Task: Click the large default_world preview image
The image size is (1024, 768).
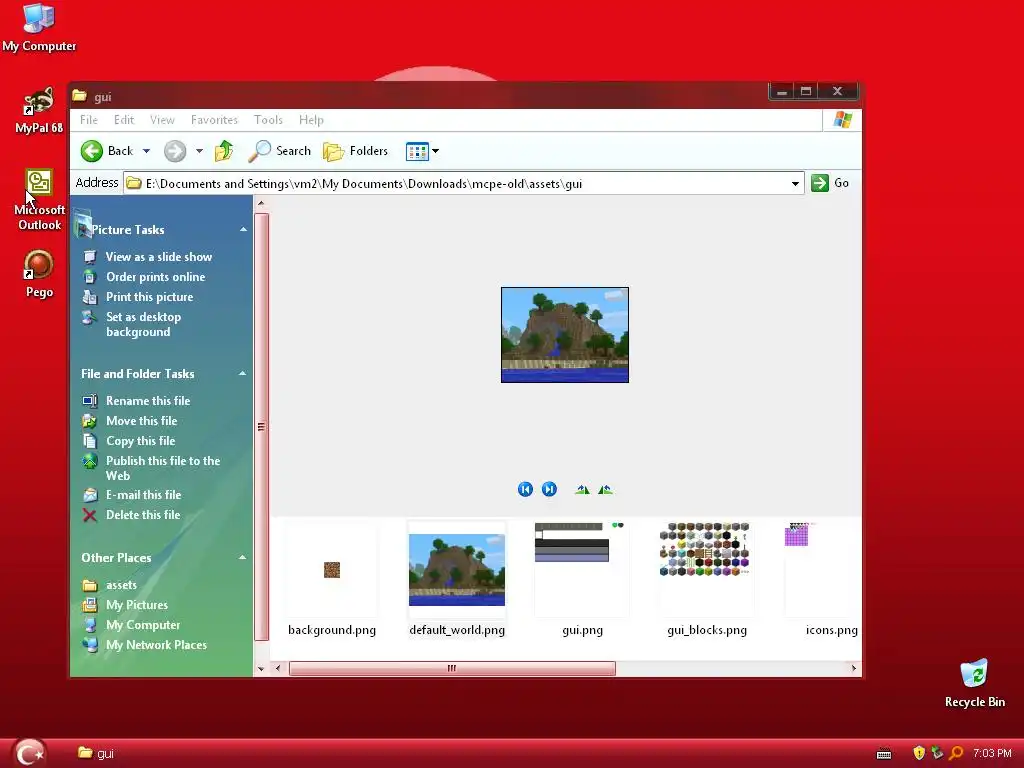Action: coord(565,335)
